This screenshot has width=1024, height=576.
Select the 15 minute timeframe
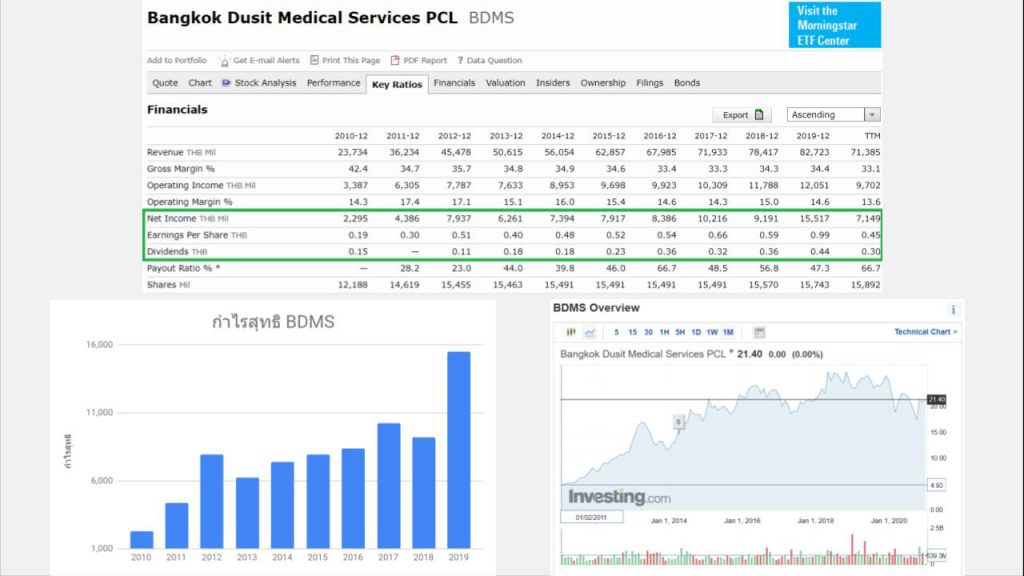tap(632, 332)
